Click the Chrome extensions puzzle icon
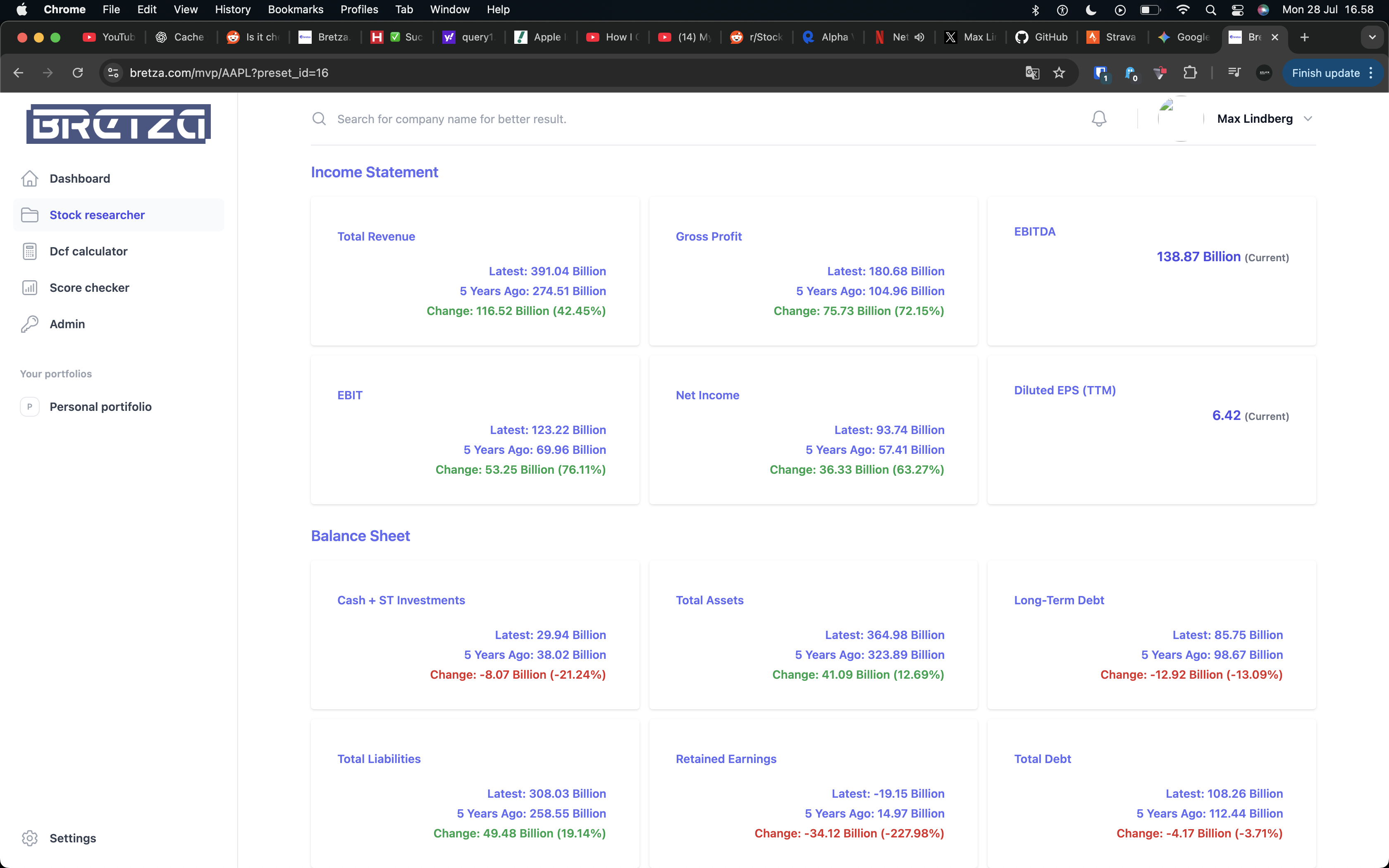1389x868 pixels. (1190, 73)
